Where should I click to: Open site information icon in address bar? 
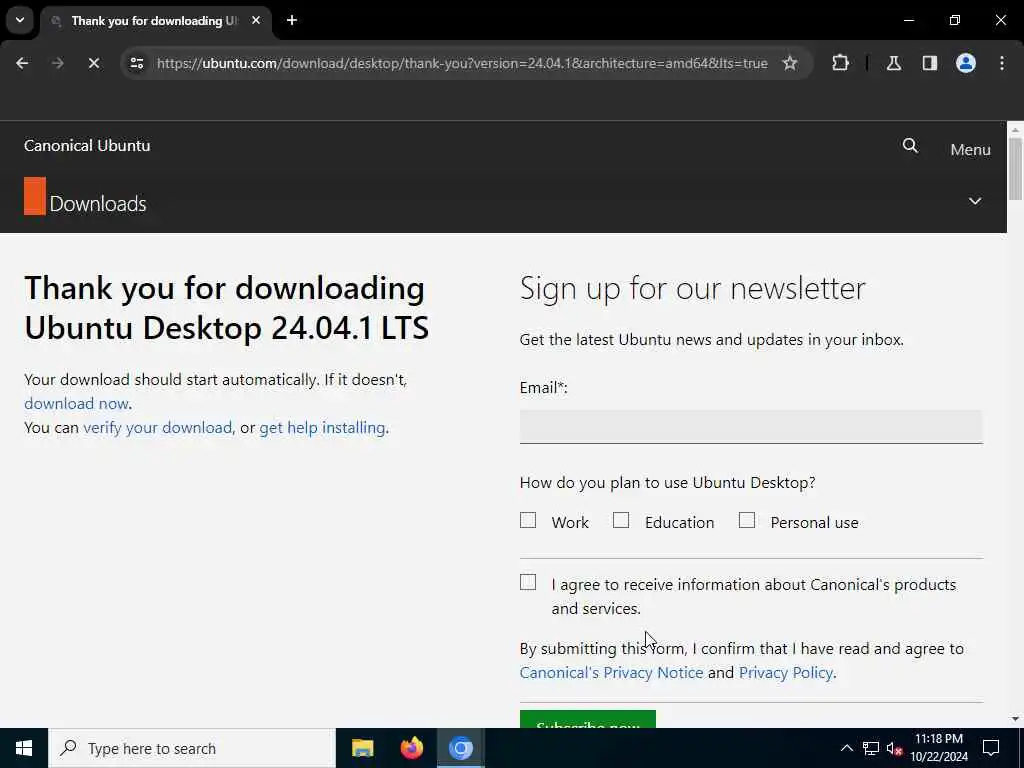coord(136,63)
